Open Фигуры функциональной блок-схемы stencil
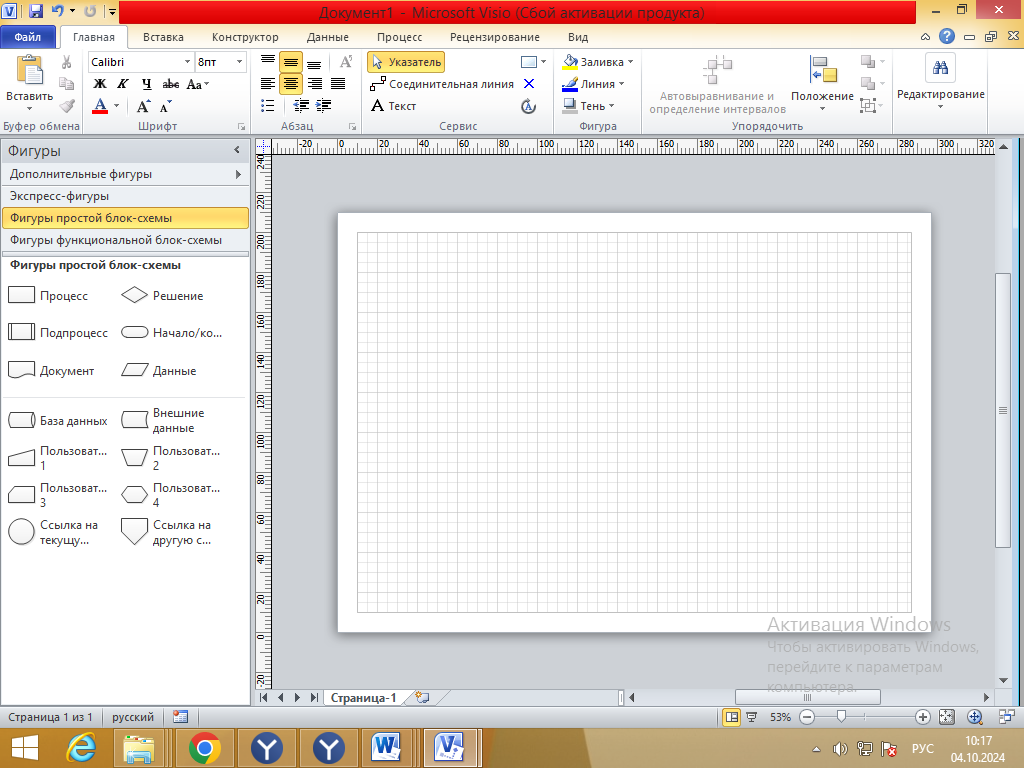Image resolution: width=1024 pixels, height=768 pixels. [x=125, y=240]
